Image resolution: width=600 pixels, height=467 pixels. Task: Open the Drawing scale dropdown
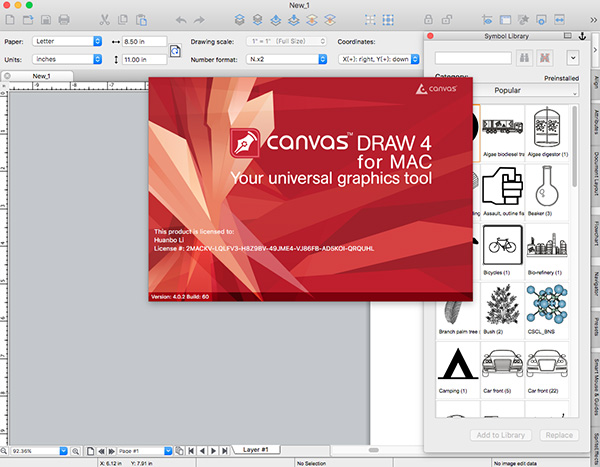tap(287, 41)
